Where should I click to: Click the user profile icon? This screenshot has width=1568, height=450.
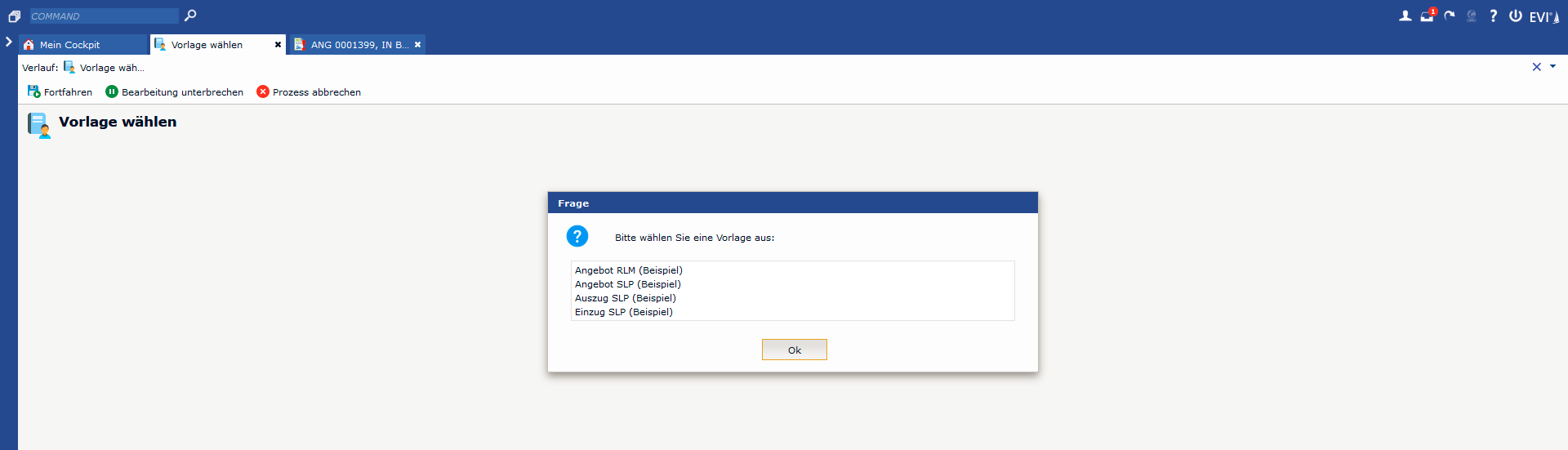[1405, 16]
